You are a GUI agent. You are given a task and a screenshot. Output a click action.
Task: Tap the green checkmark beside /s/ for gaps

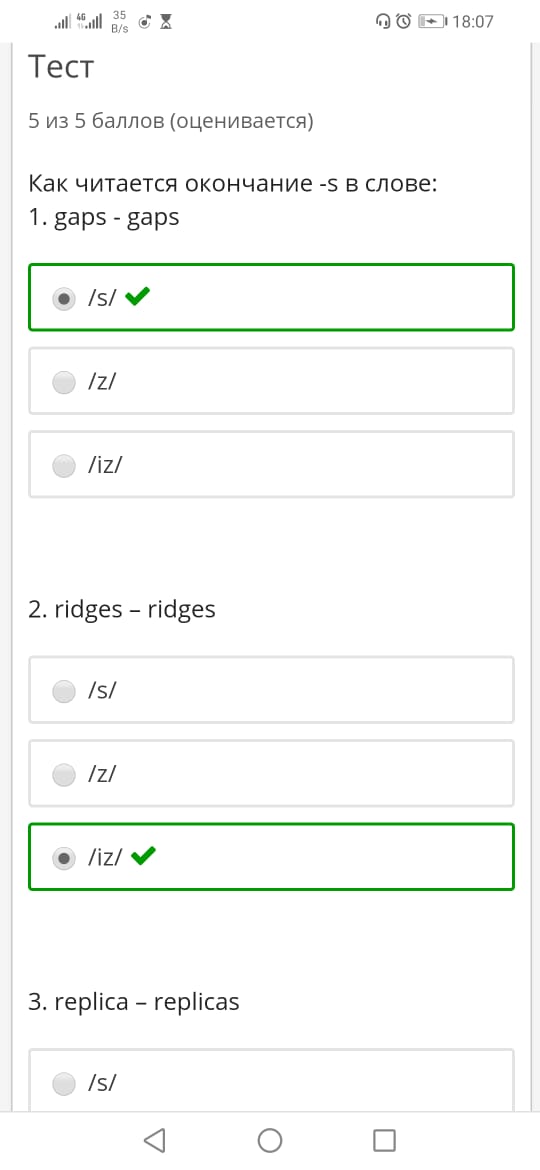point(137,298)
